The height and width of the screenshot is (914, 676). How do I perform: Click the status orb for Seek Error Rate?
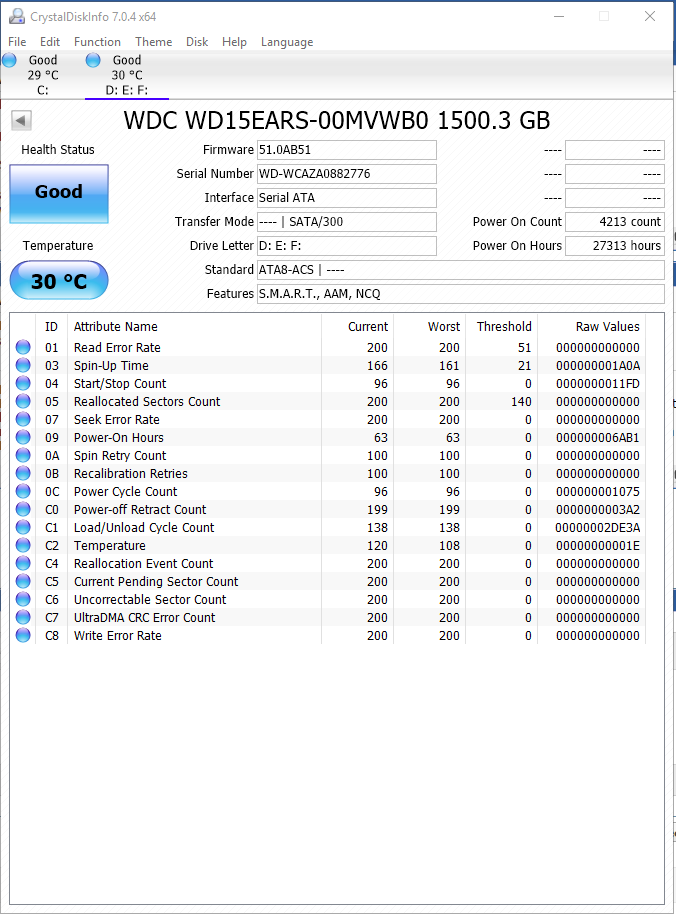23,420
